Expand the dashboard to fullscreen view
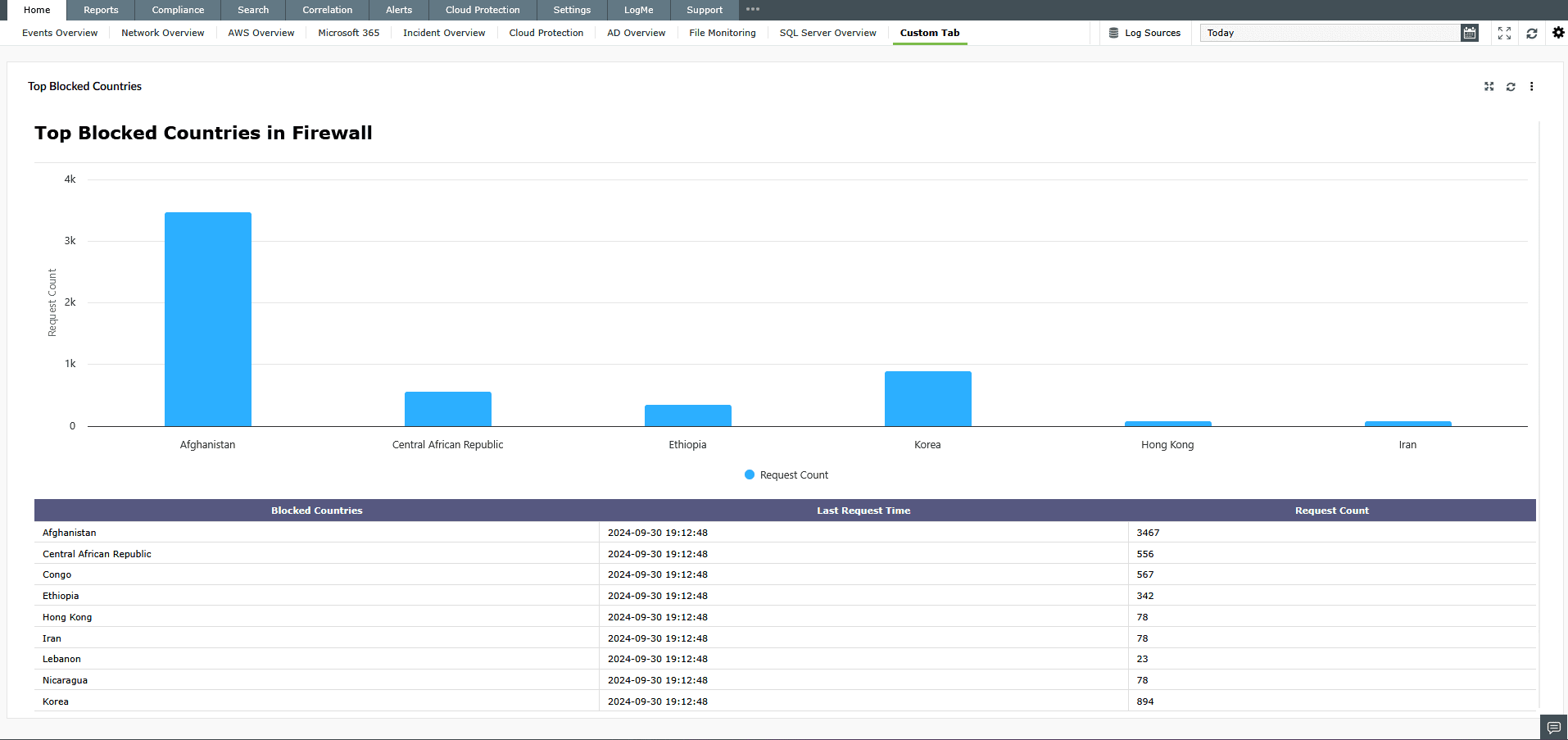Viewport: 1568px width, 740px height. click(x=1504, y=34)
